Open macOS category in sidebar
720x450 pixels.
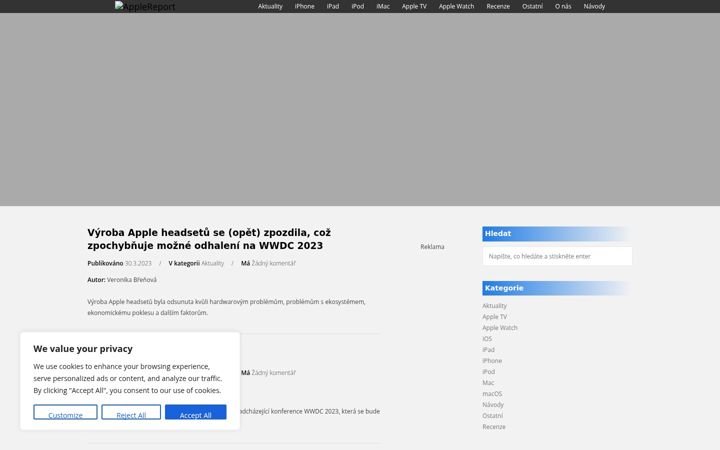click(x=492, y=394)
